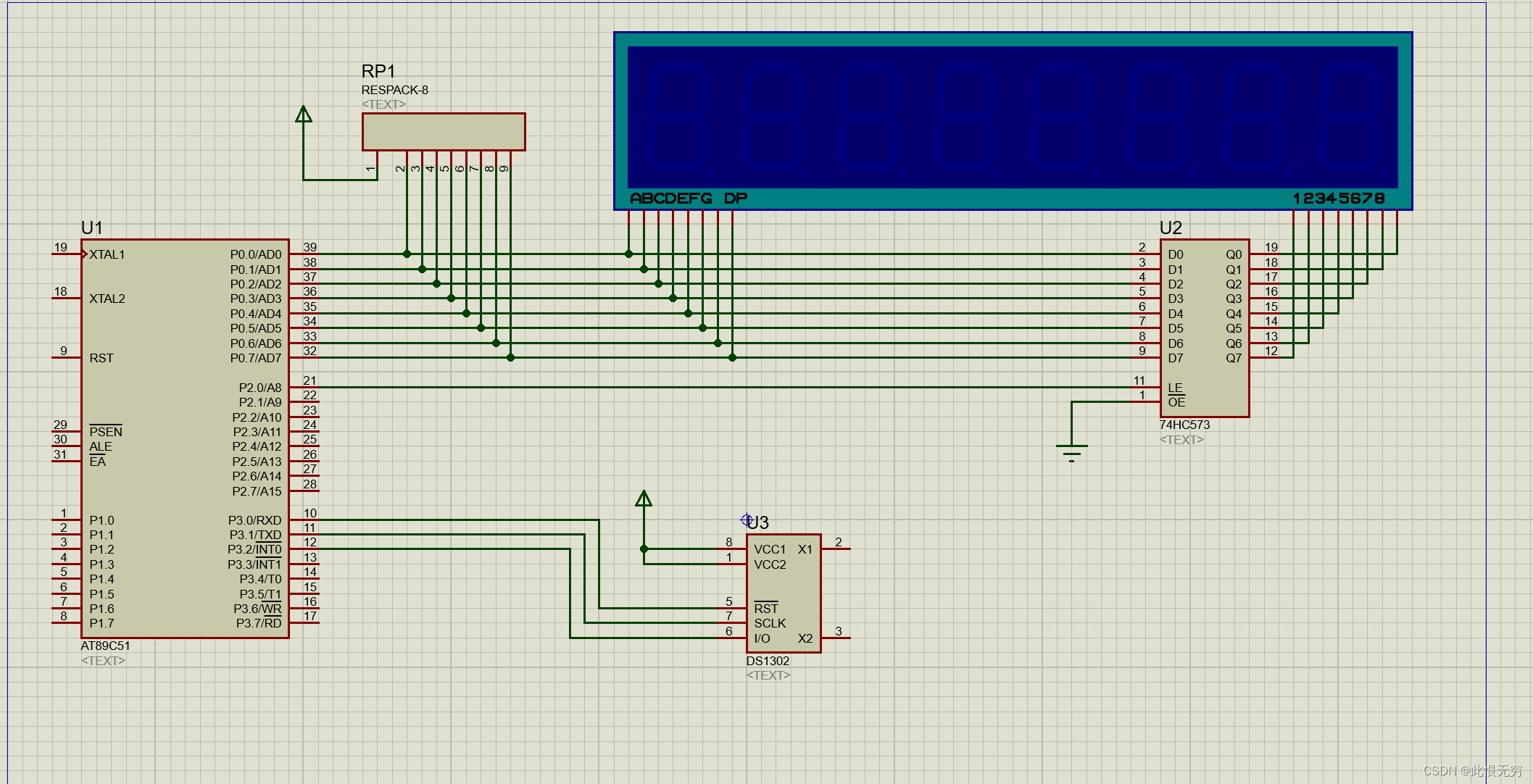Click the RP1 reference label
This screenshot has width=1533, height=784.
pyautogui.click(x=378, y=71)
